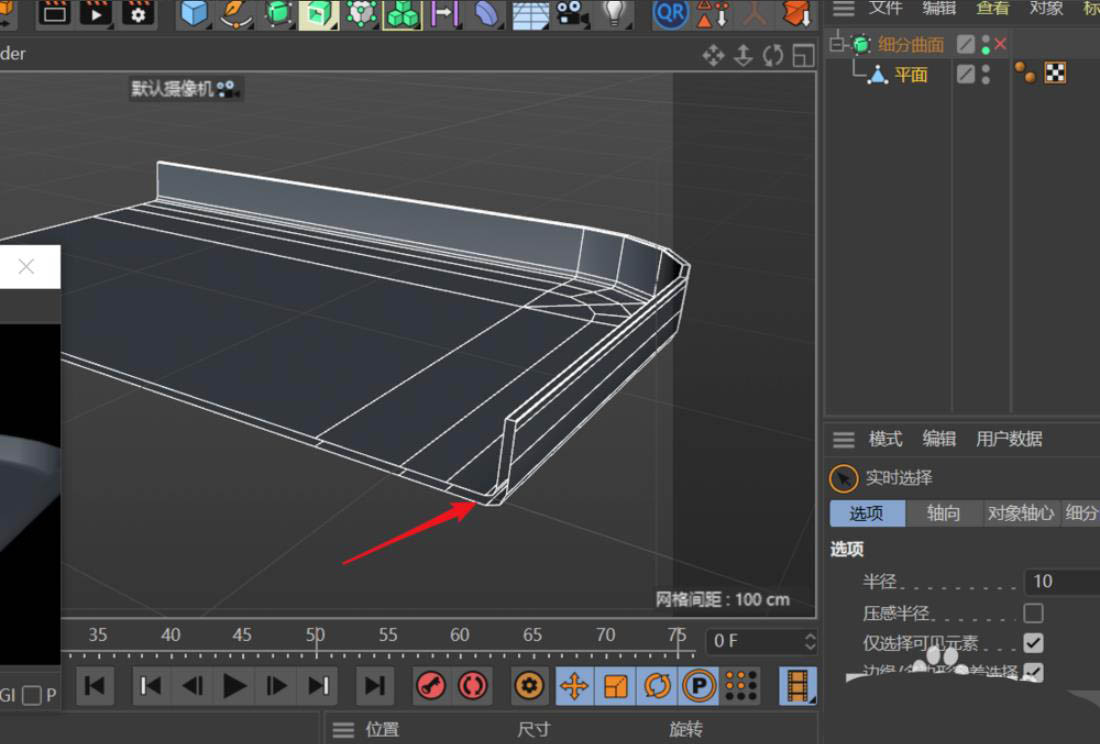
Task: Open the coordinates panel hamburger menu
Action: click(343, 731)
